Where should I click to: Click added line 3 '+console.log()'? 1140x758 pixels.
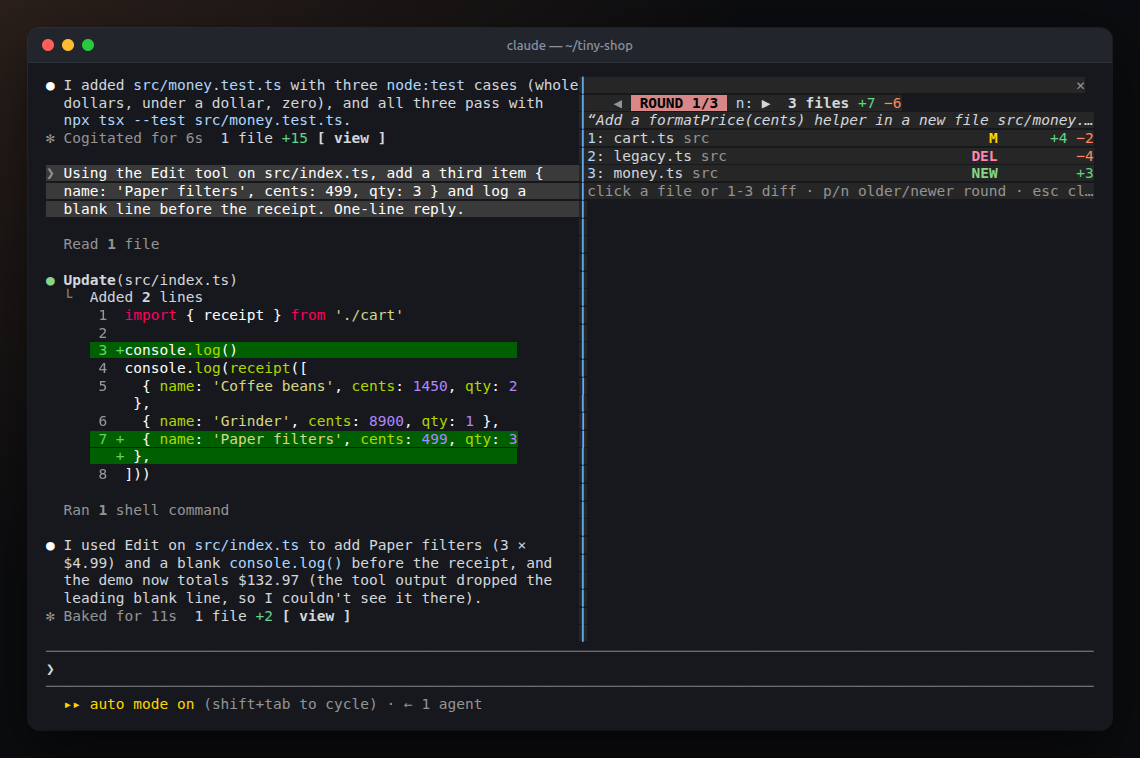coord(303,350)
